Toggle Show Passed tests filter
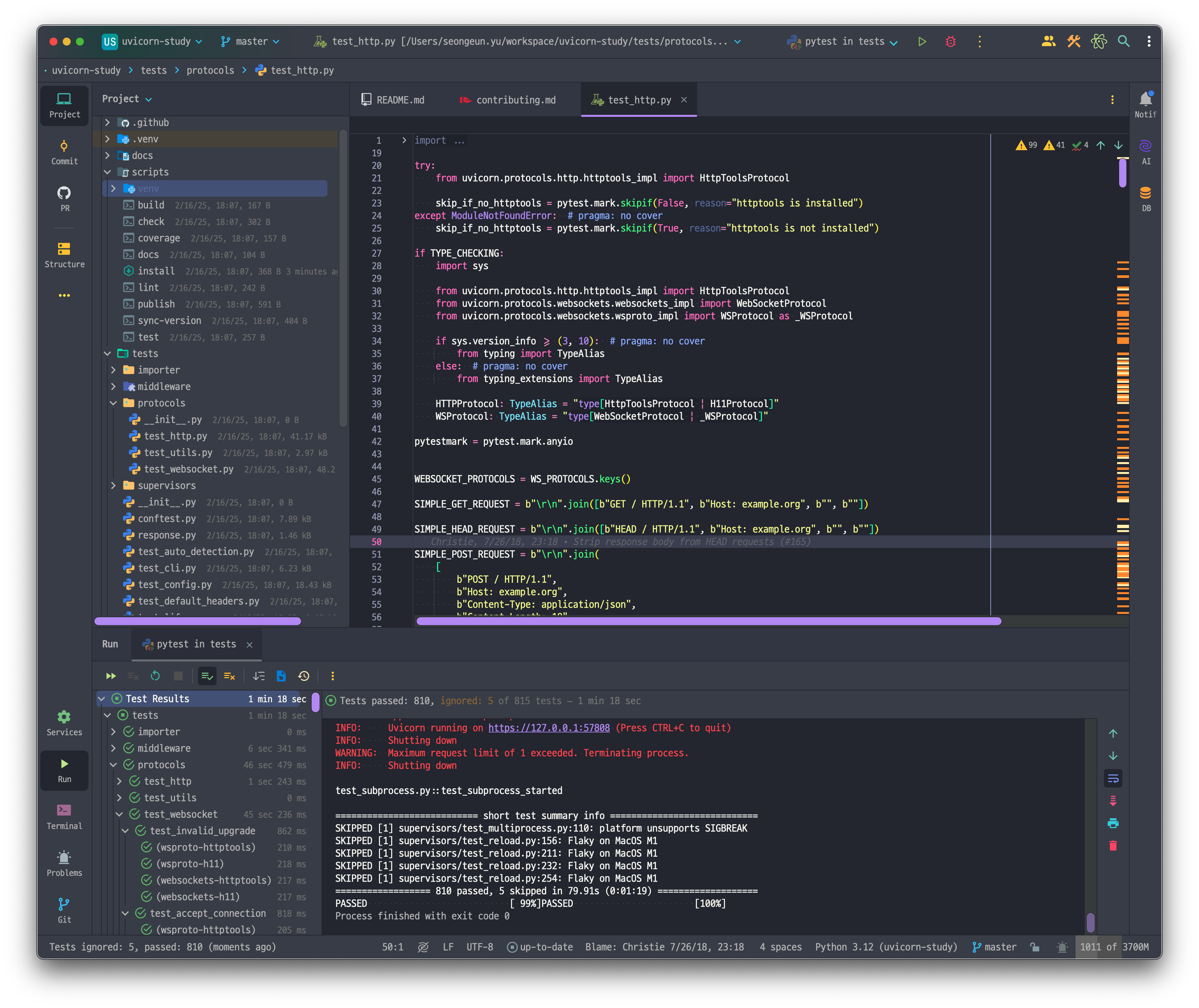The height and width of the screenshot is (1008, 1199). tap(207, 676)
